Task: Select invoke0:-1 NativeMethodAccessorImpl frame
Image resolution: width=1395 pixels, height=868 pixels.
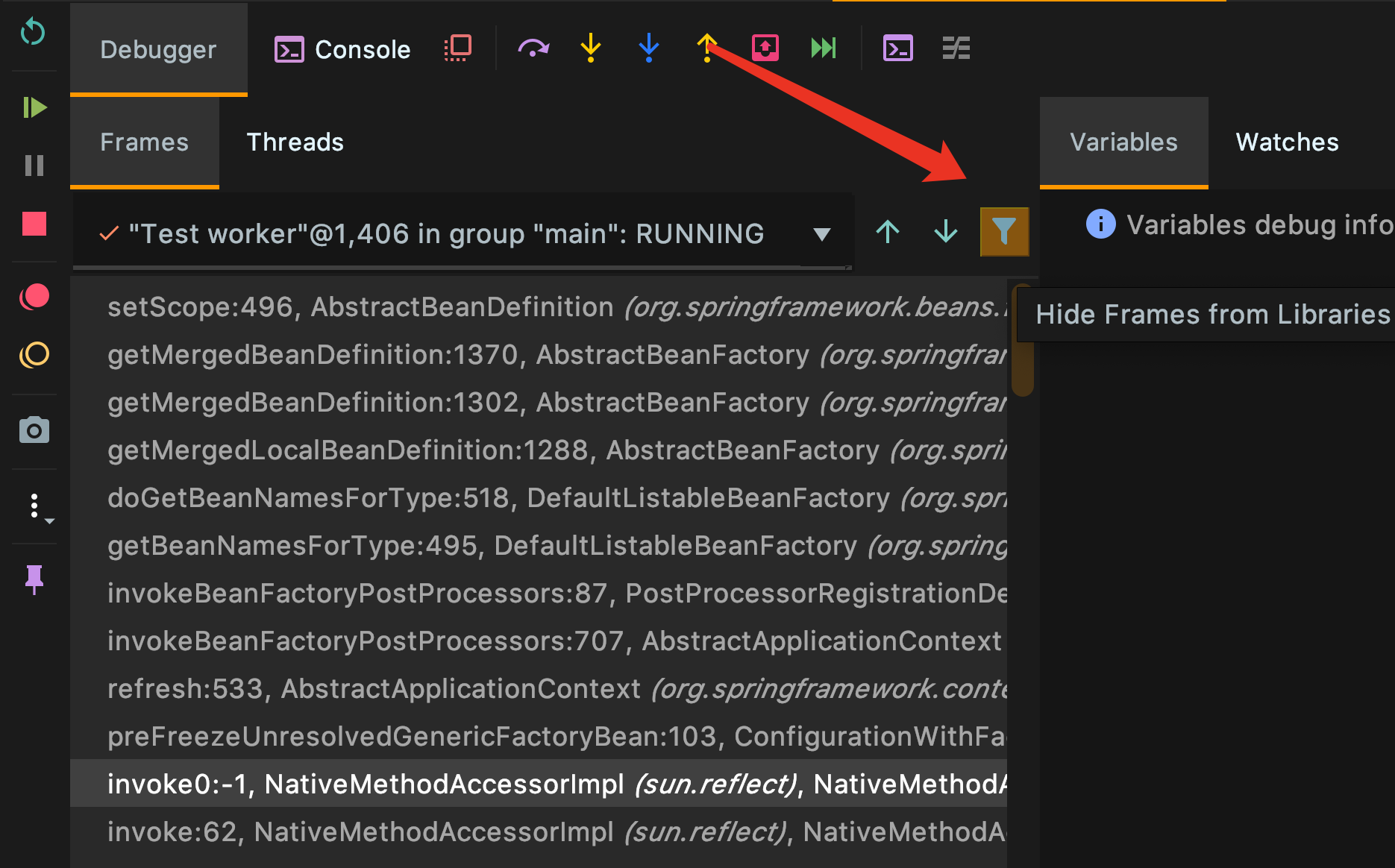Action: 539,784
